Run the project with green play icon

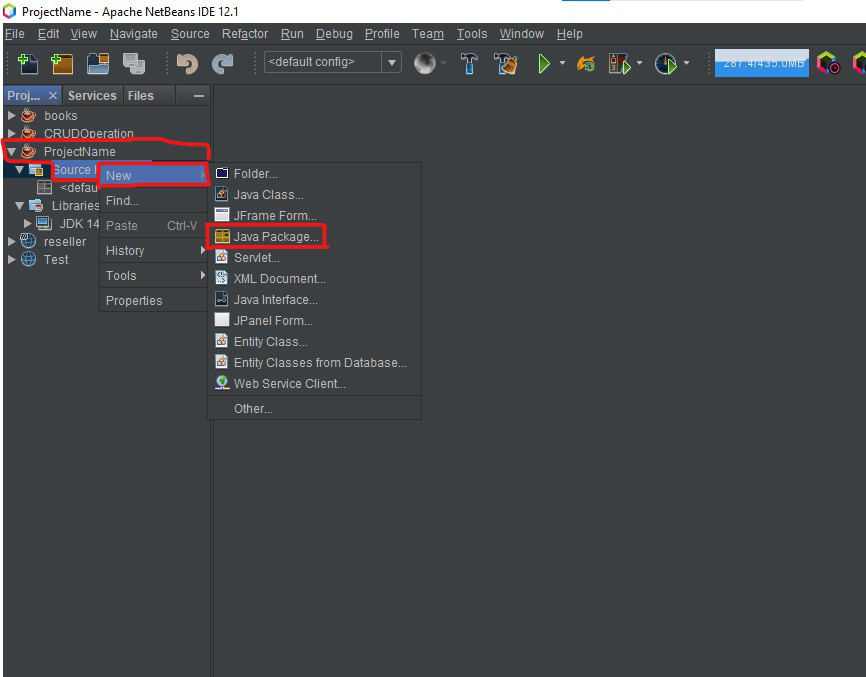click(543, 64)
